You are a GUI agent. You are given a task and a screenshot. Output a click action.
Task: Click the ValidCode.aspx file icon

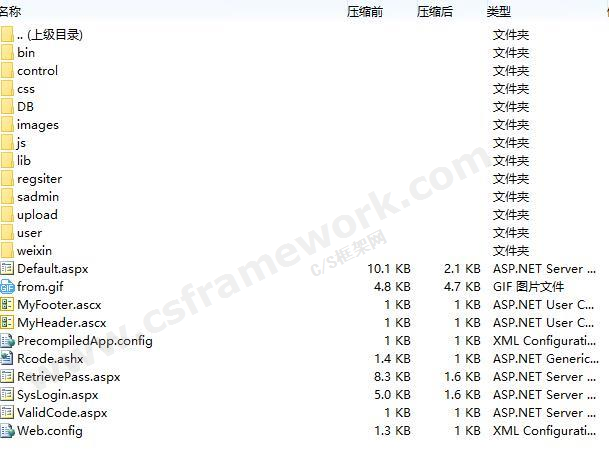[x=7, y=413]
